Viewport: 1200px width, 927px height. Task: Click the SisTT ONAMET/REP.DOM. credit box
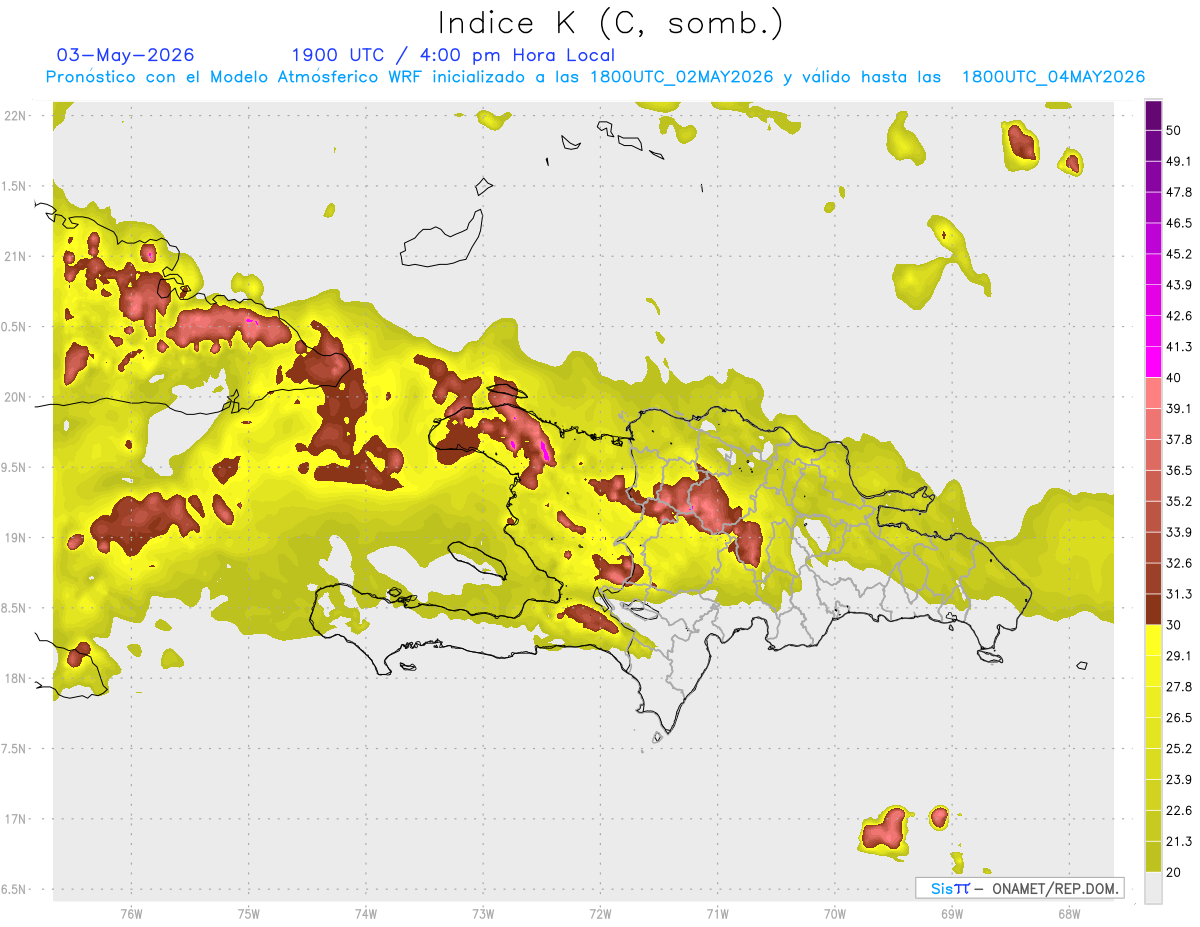pyautogui.click(x=1020, y=888)
